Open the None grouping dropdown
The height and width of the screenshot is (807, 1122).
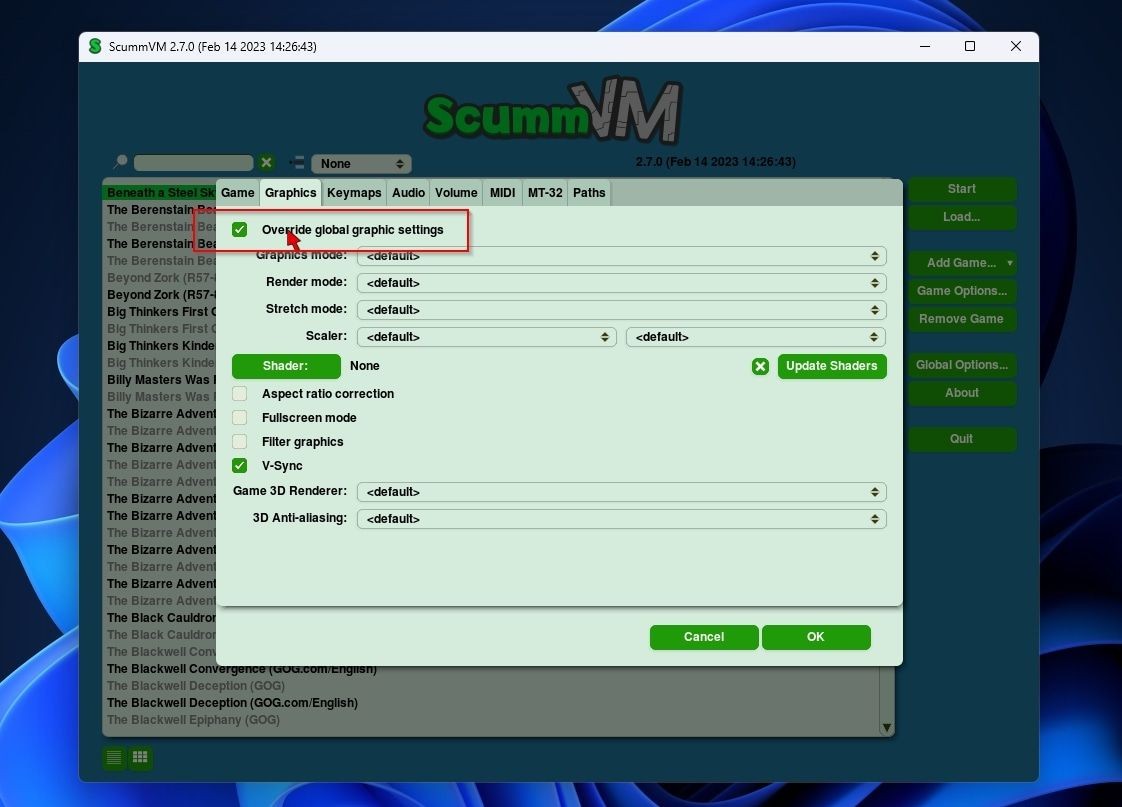coord(361,164)
